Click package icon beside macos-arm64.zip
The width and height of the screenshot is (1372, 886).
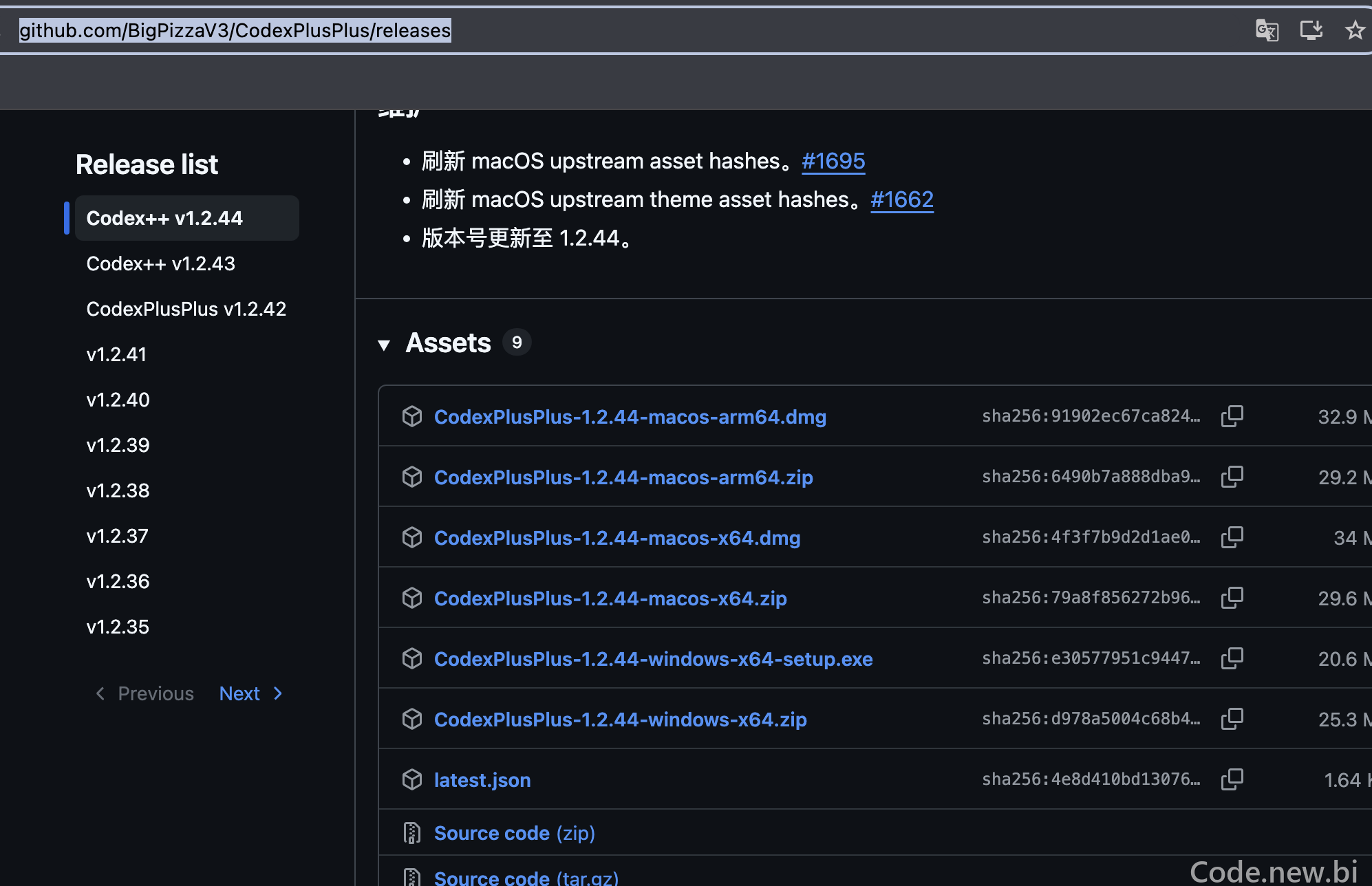tap(412, 477)
